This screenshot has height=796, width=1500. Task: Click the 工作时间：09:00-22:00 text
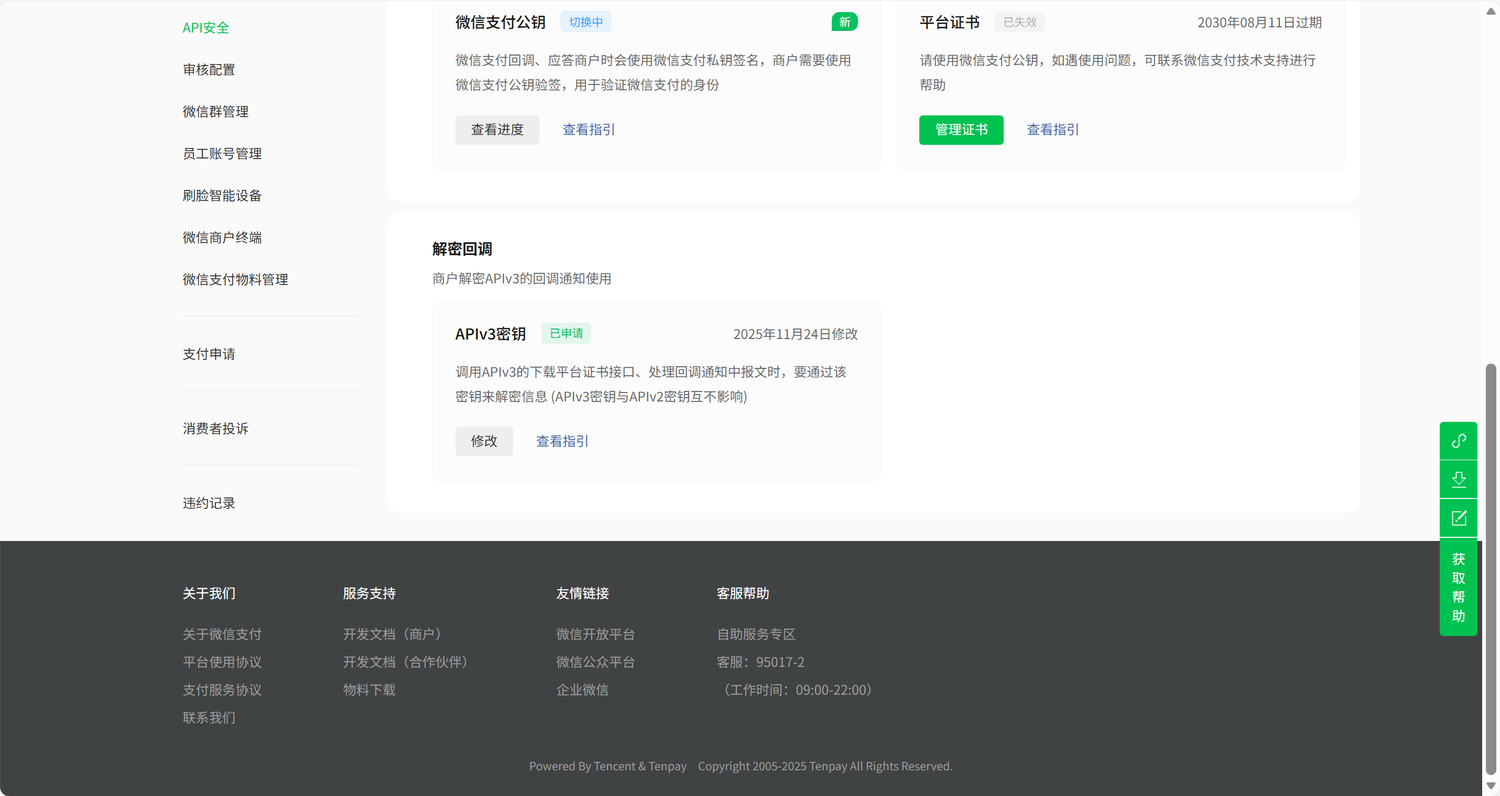coord(798,691)
